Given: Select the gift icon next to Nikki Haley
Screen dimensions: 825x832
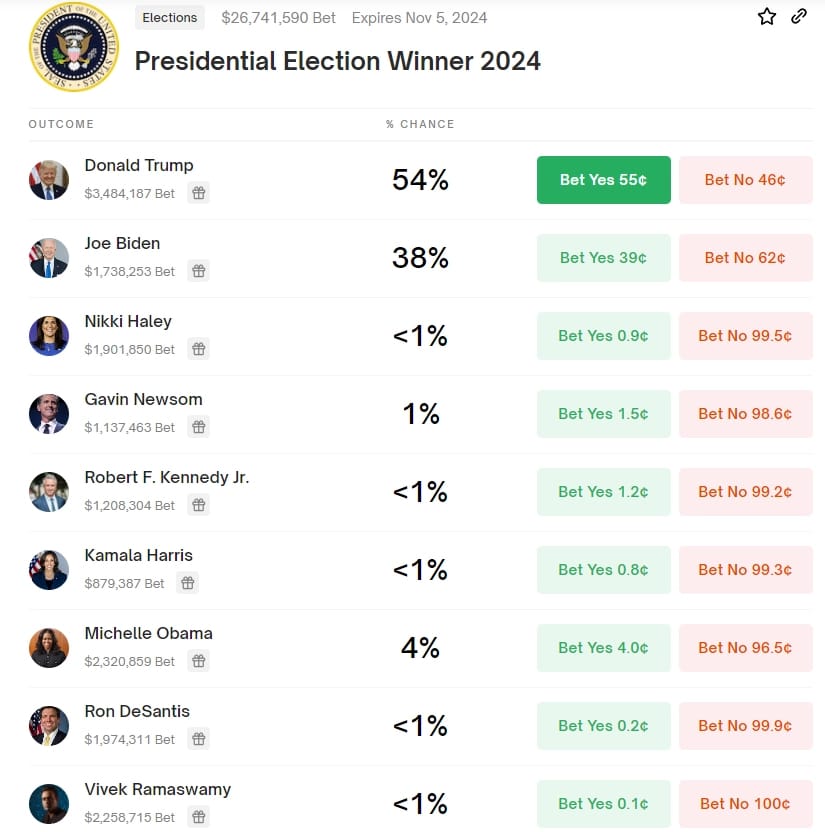Looking at the screenshot, I should [x=198, y=349].
